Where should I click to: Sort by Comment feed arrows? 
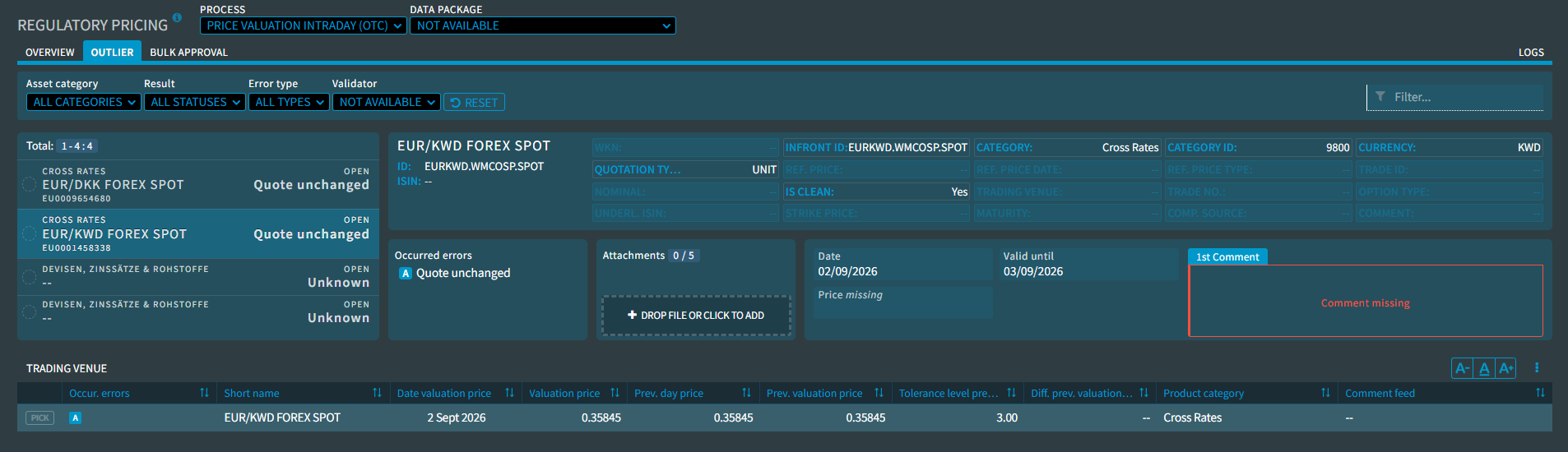pos(1540,393)
